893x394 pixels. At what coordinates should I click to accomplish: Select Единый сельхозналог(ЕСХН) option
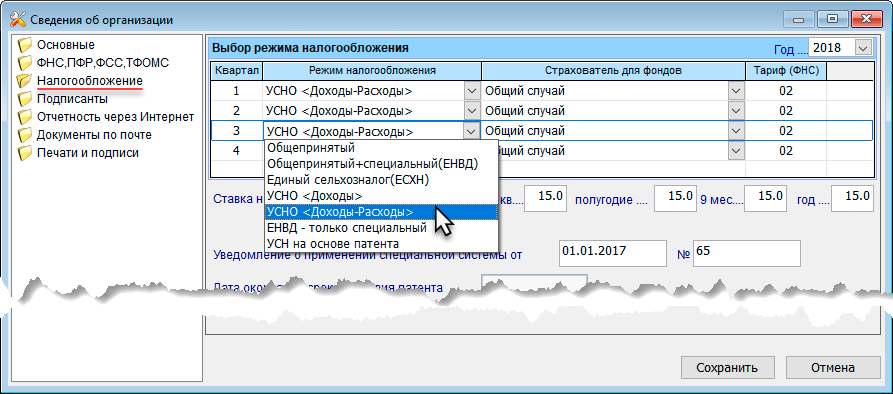point(381,180)
